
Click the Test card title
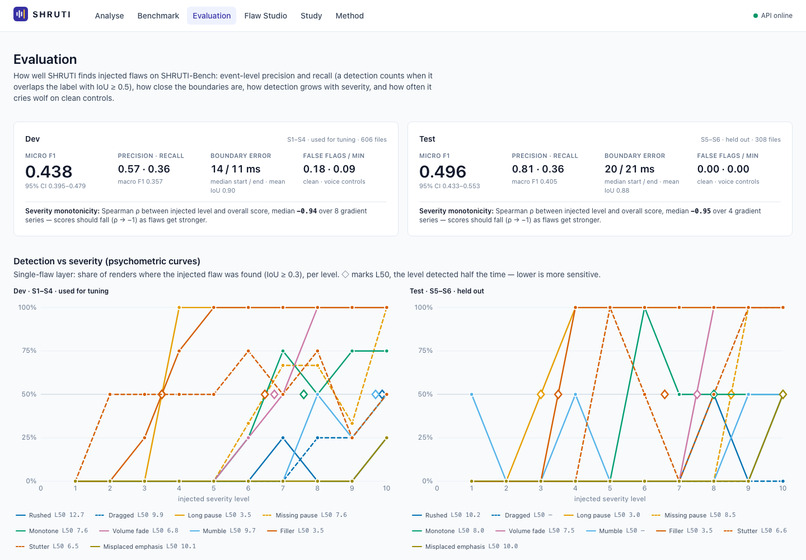point(427,139)
